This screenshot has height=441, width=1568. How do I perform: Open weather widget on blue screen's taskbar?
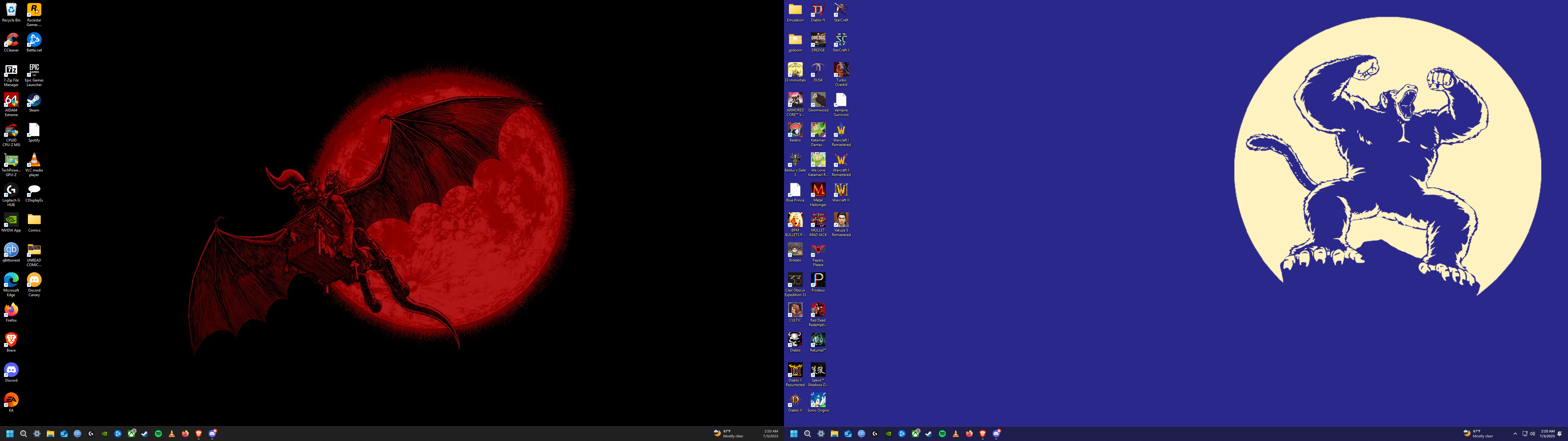(1478, 434)
